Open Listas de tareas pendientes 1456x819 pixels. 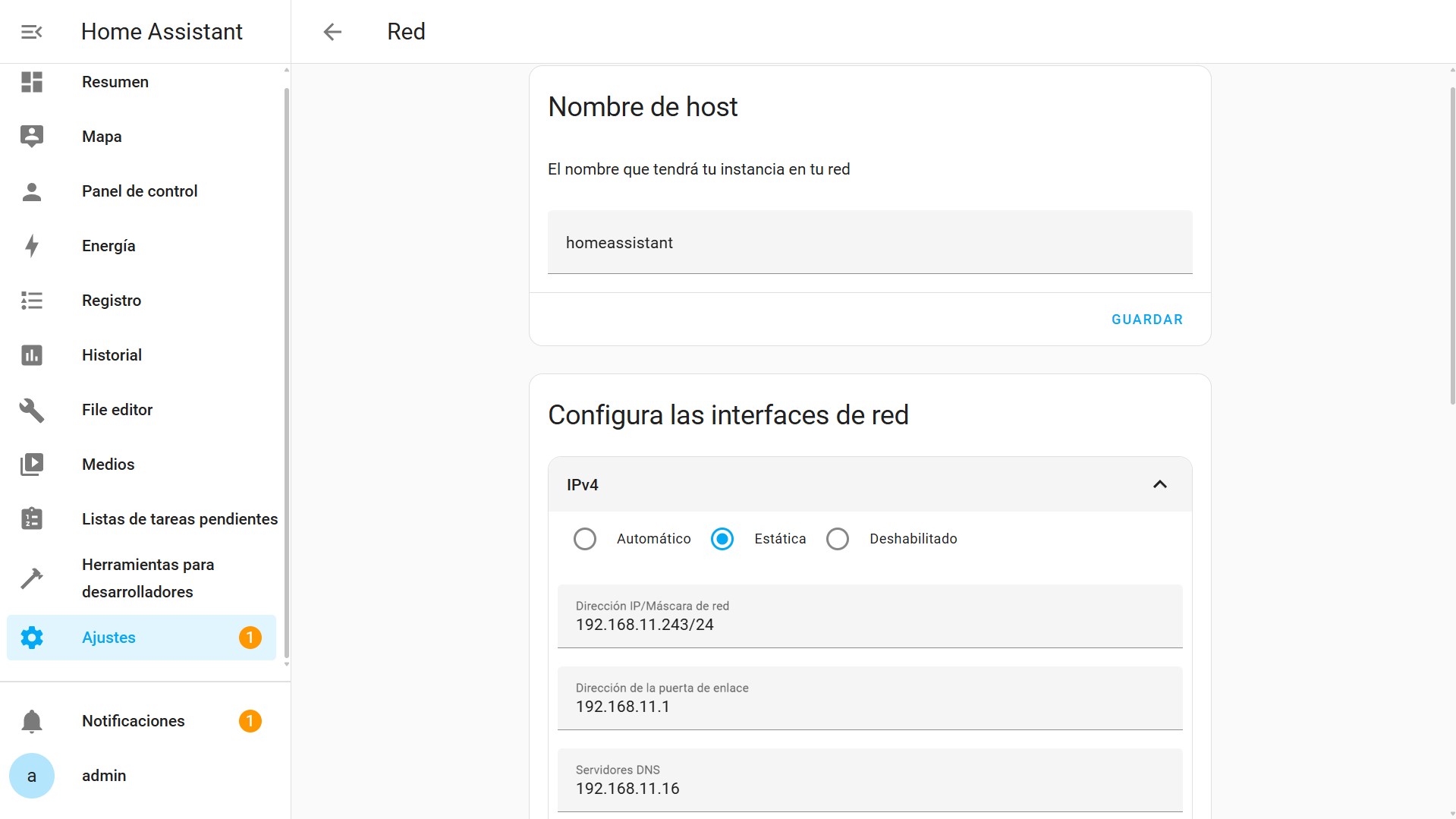[31, 519]
